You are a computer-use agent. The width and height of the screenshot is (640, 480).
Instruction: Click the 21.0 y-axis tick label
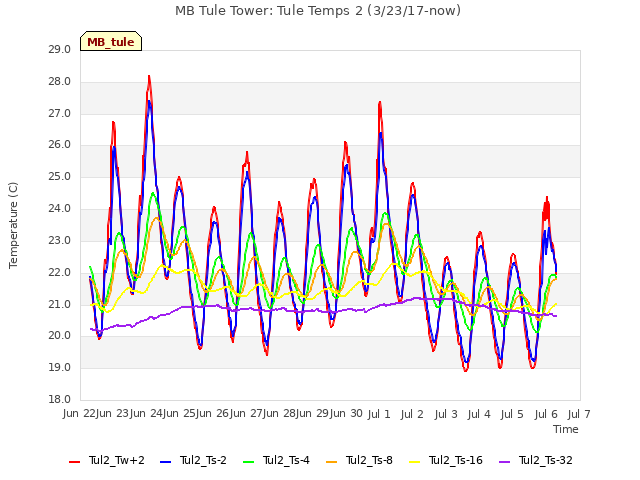[60, 304]
